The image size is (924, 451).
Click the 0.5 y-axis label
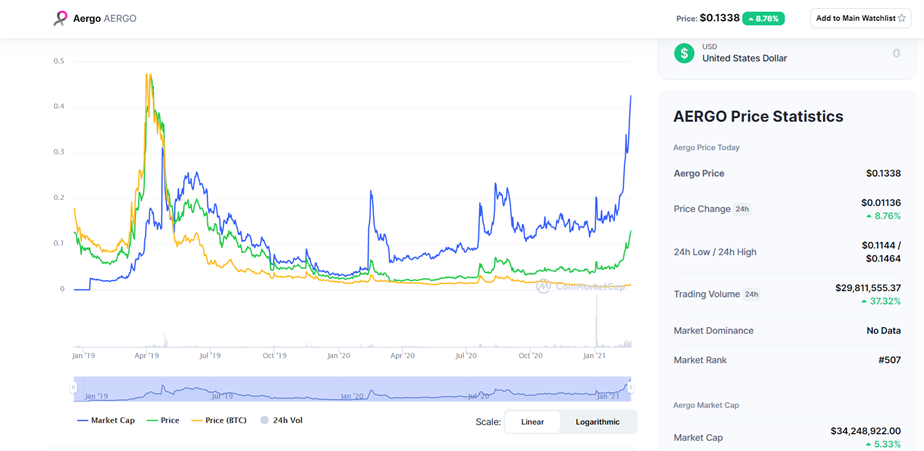tap(59, 61)
